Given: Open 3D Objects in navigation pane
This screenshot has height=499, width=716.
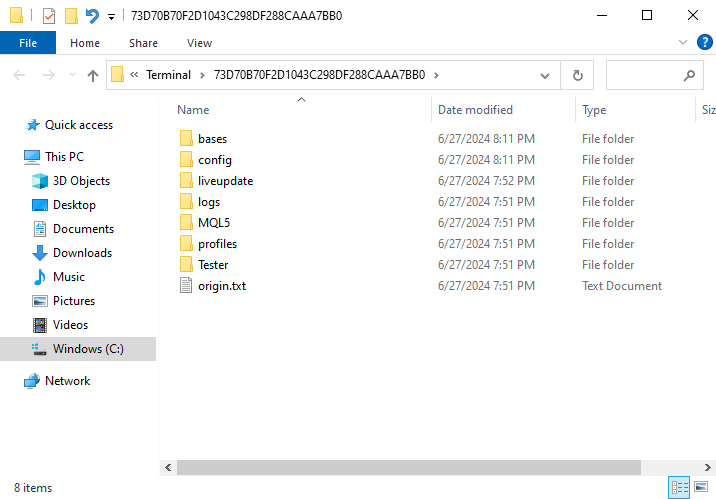Looking at the screenshot, I should 81,181.
